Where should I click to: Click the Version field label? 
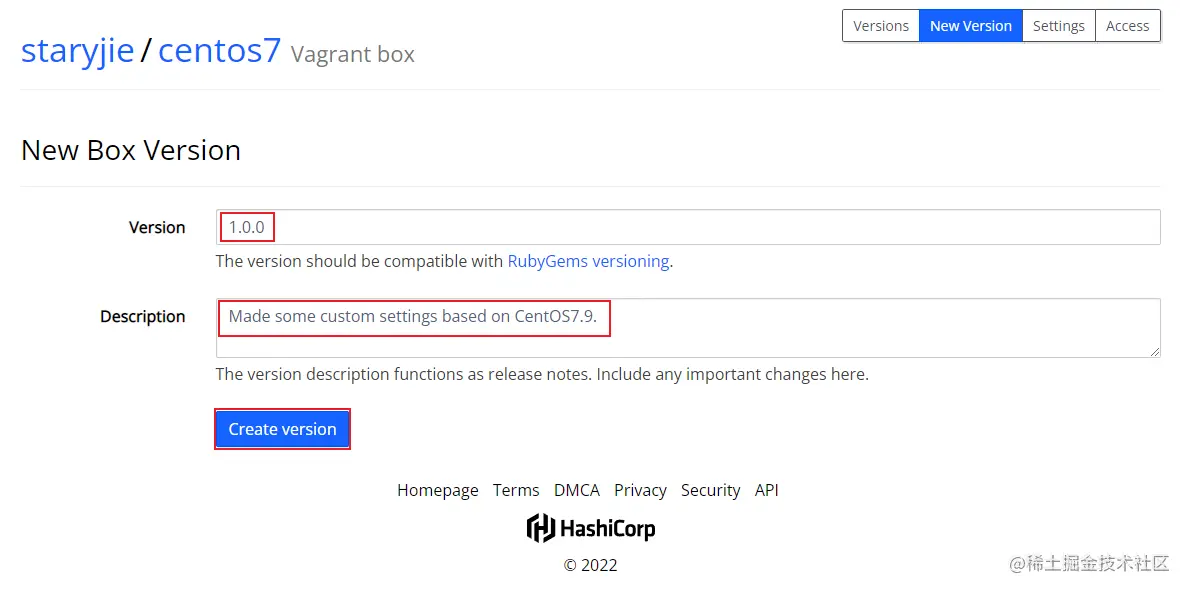pos(157,227)
